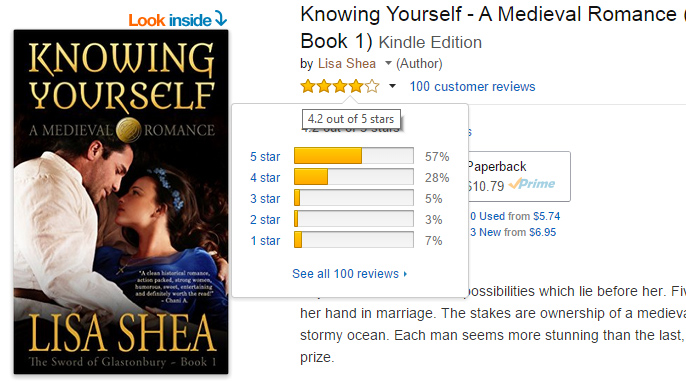
Task: Open the Lisa Shea author dropdown arrow
Action: tap(388, 63)
